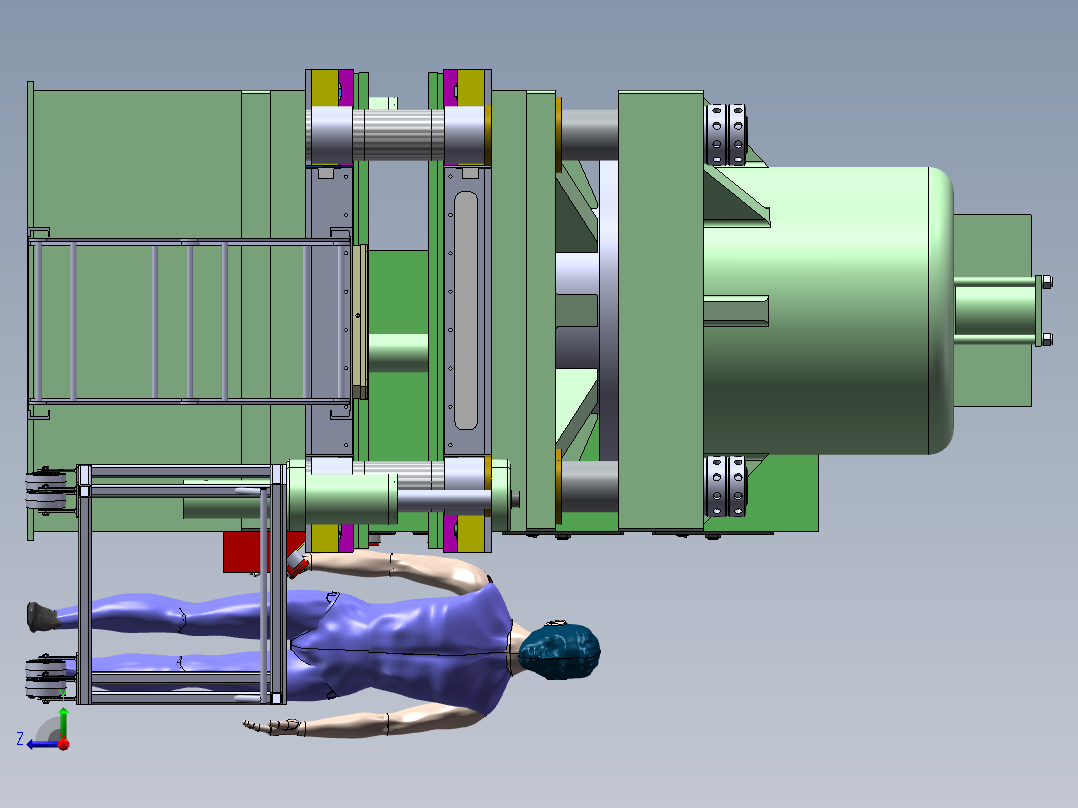The width and height of the screenshot is (1078, 808).
Task: Select the upper-right perforated tie-bar nut
Action: [x=726, y=134]
